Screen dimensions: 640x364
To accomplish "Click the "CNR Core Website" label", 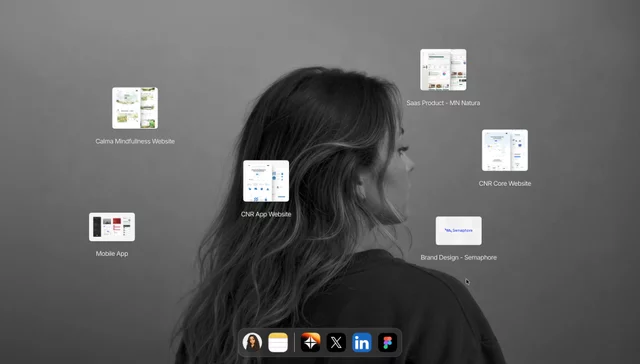I will pos(505,184).
